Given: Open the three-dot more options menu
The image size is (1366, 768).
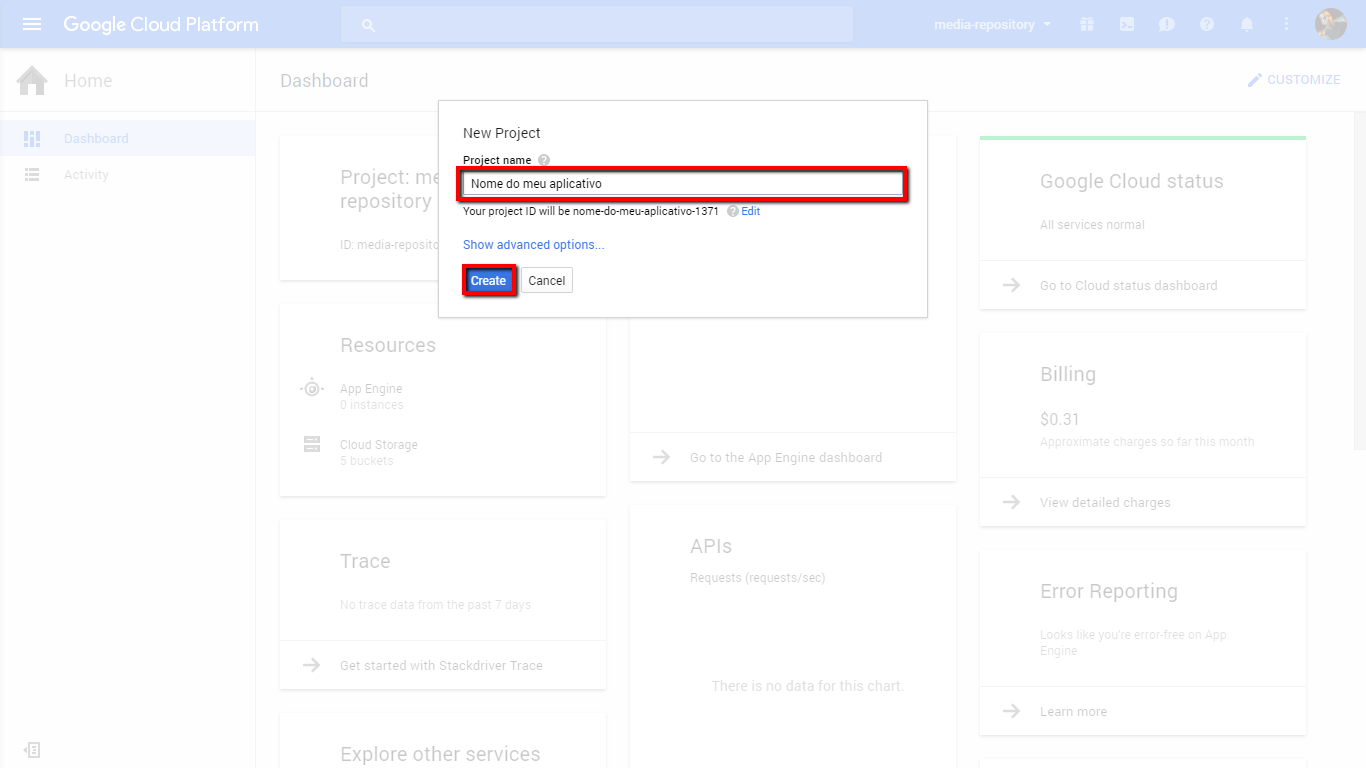Looking at the screenshot, I should 1287,24.
